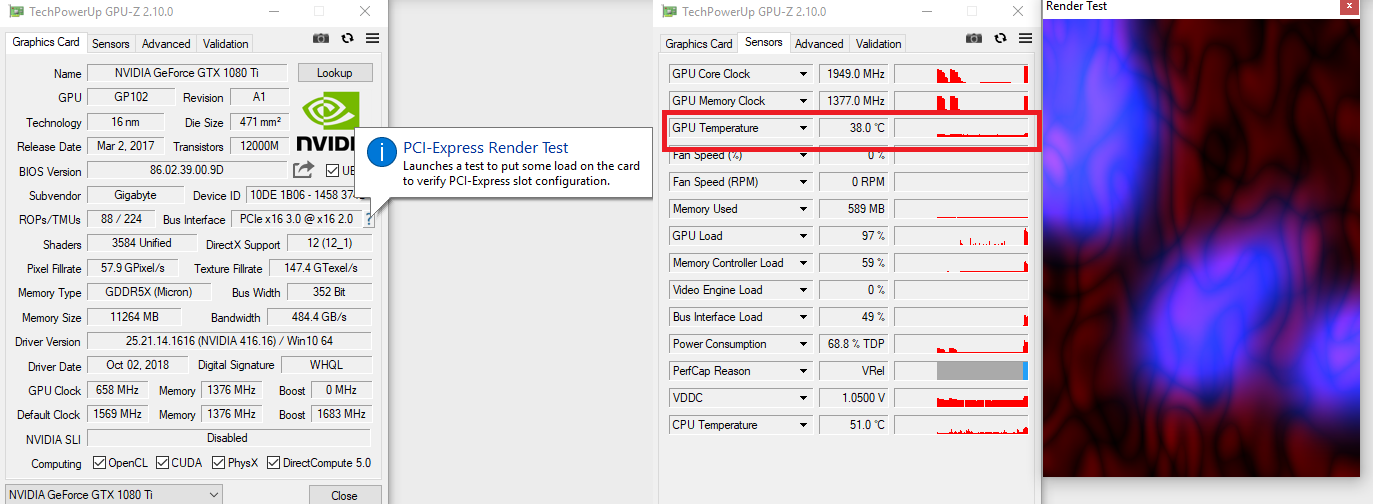The image size is (1374, 504).
Task: Click the 51.0 °C CPU temperature value
Action: click(x=854, y=425)
